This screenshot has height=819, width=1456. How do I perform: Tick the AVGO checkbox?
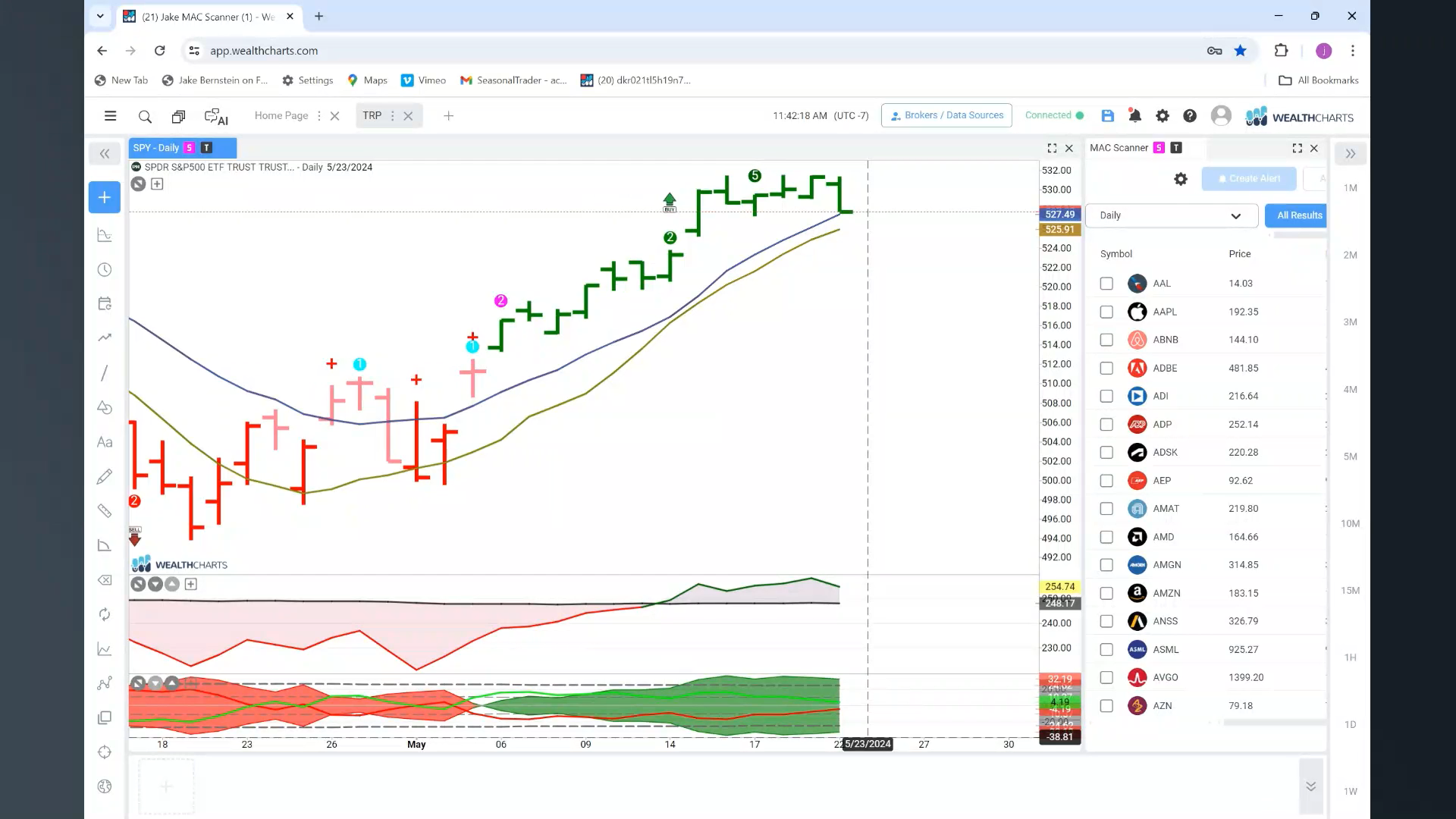(1106, 677)
